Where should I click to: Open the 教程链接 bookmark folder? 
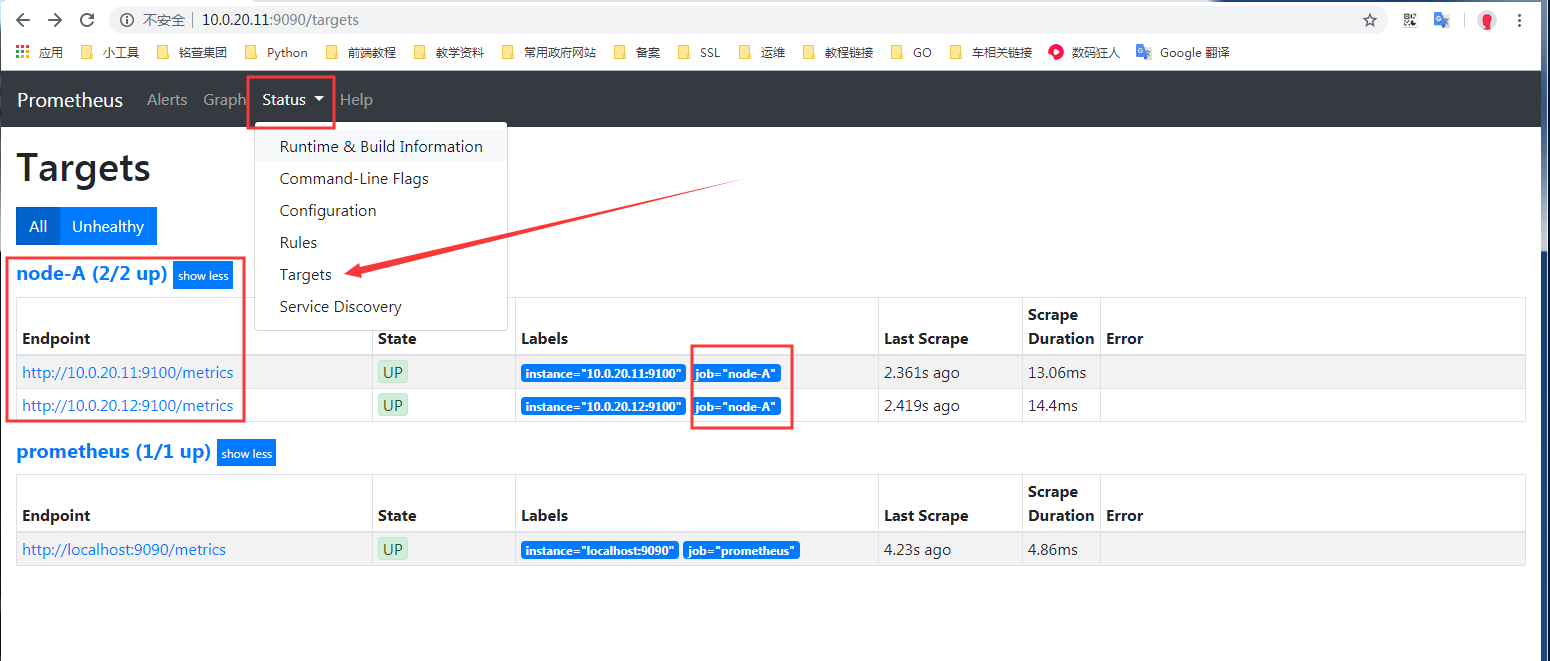(838, 52)
